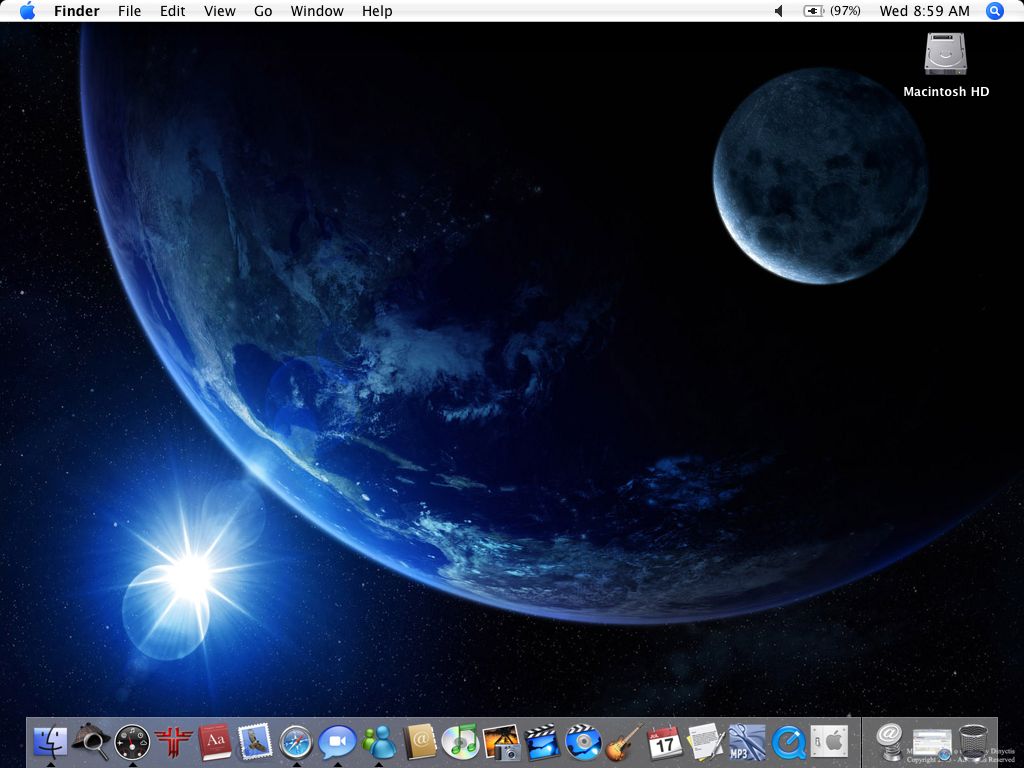Select the Macintosh HD drive icon

coord(946,55)
